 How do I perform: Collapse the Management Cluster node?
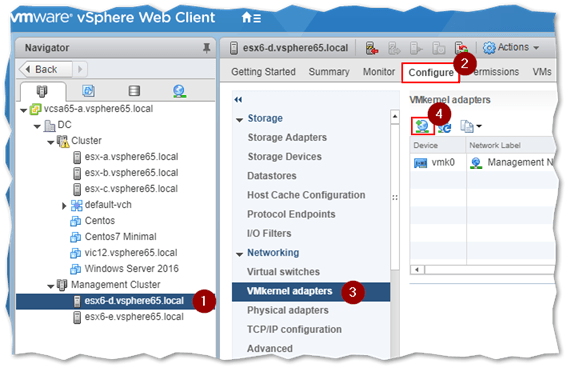point(51,286)
